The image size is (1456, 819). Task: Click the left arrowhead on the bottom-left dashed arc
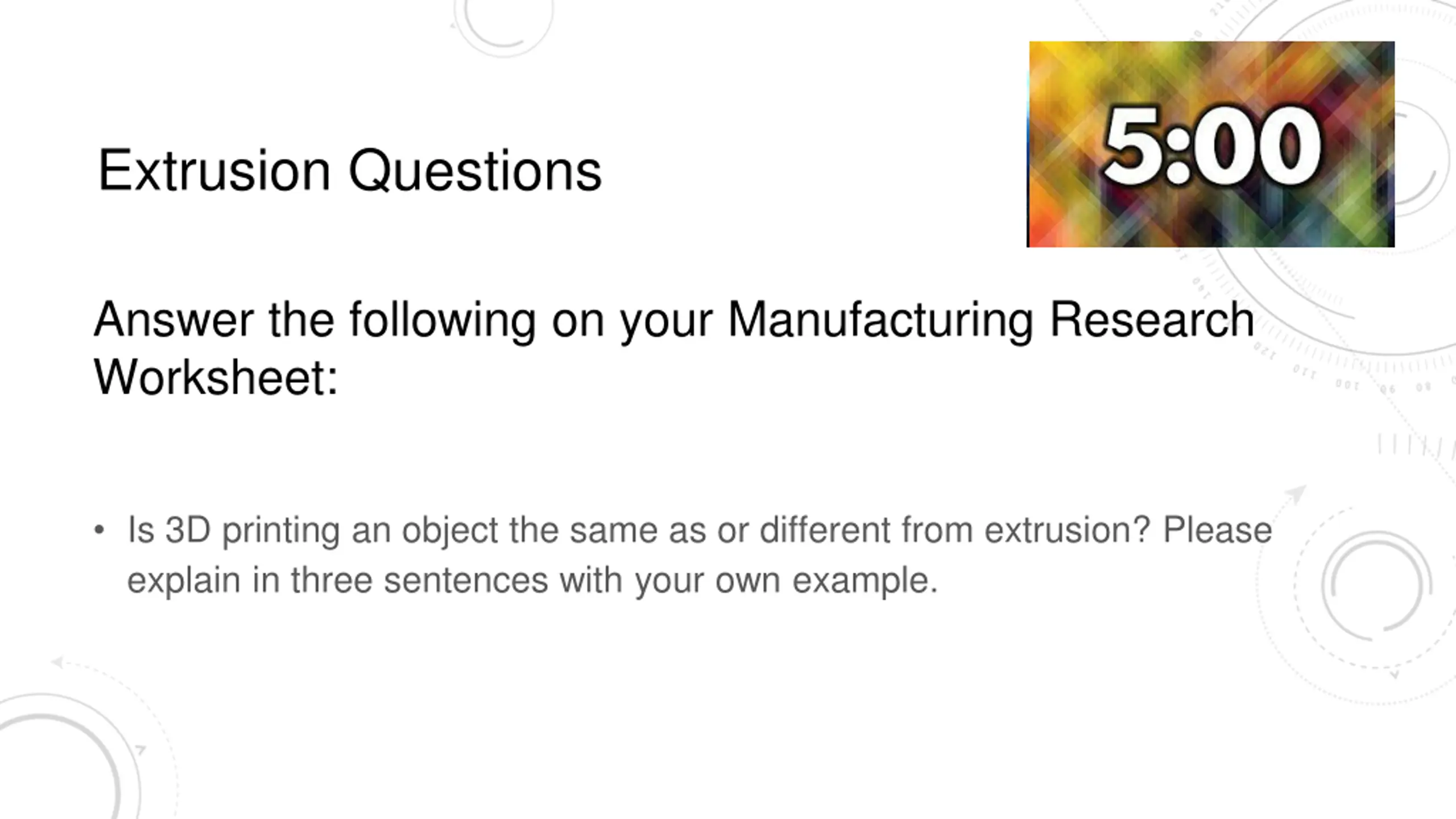coord(57,662)
